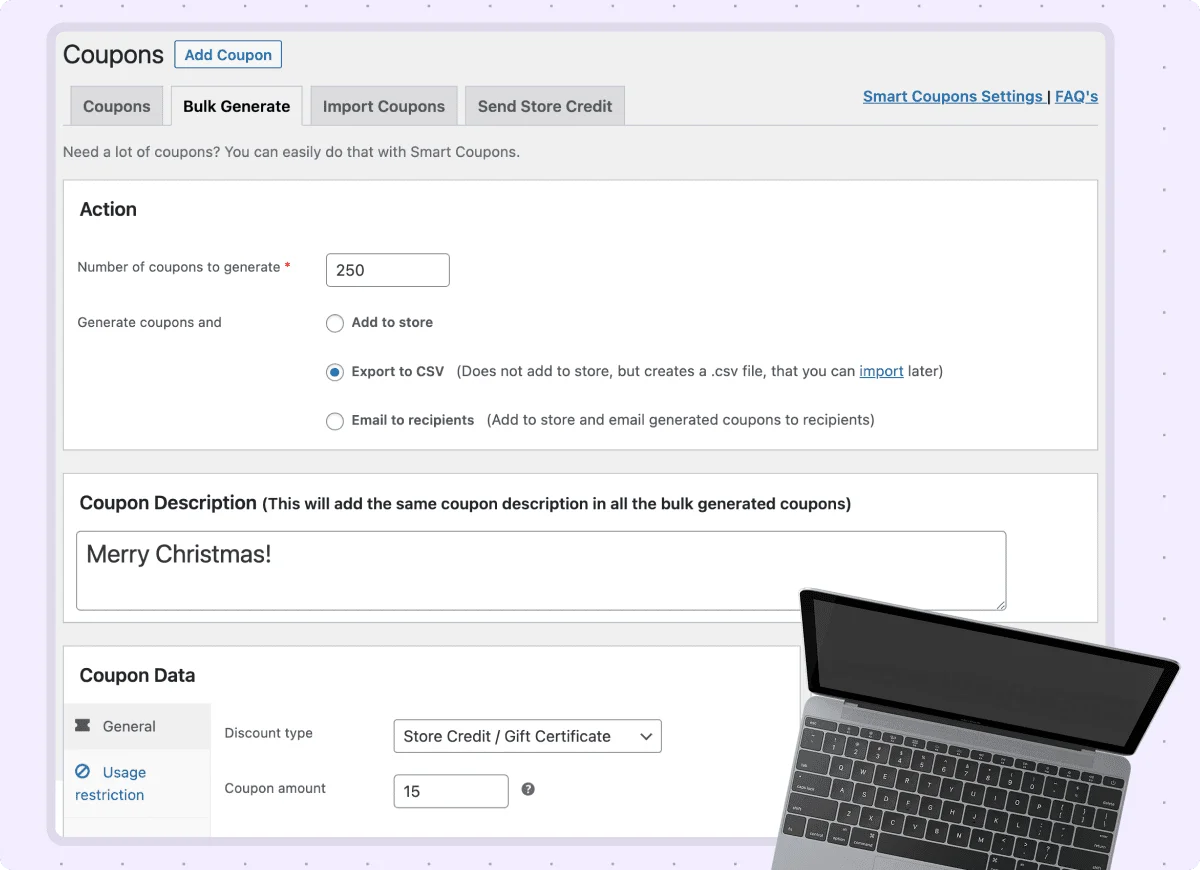Click the Coupon amount help icon
Image resolution: width=1200 pixels, height=870 pixels.
click(528, 789)
